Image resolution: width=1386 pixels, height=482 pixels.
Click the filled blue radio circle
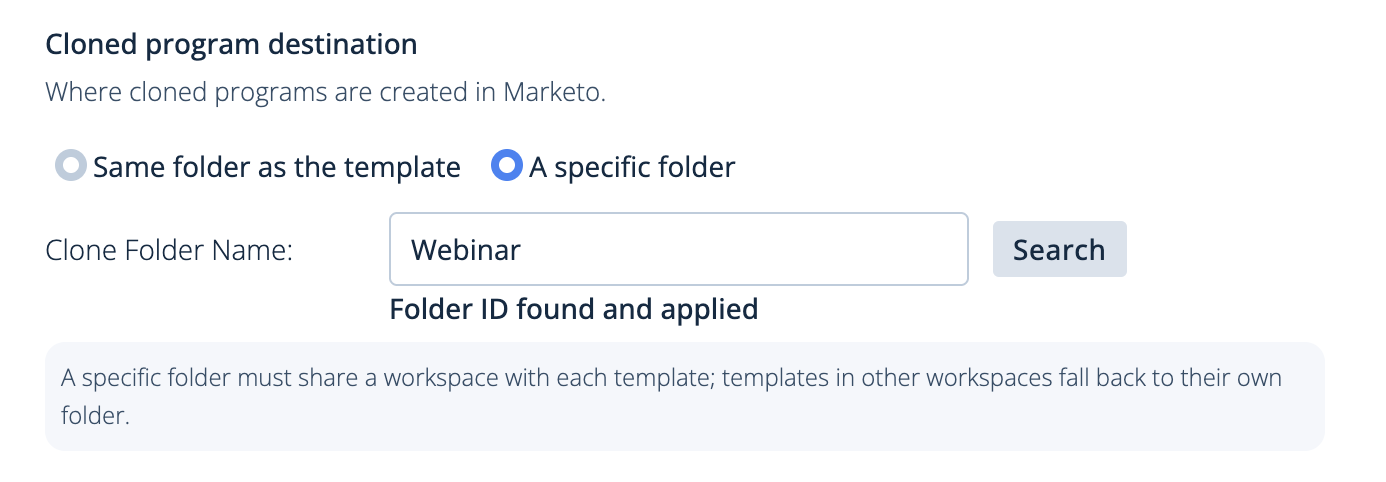[x=506, y=166]
